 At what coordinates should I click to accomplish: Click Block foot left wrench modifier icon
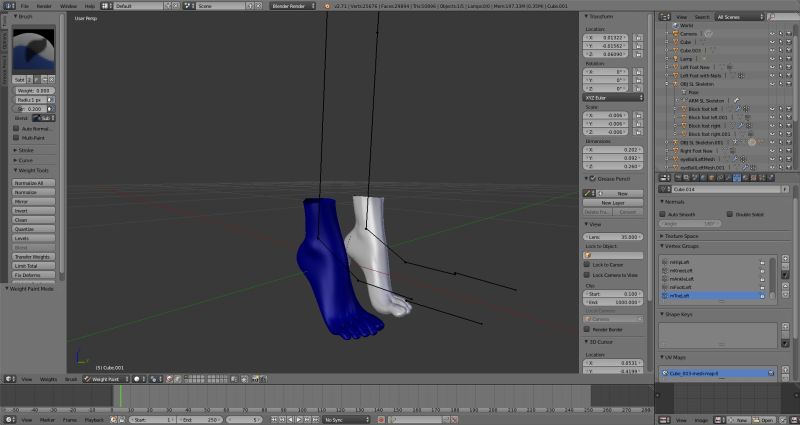737,109
